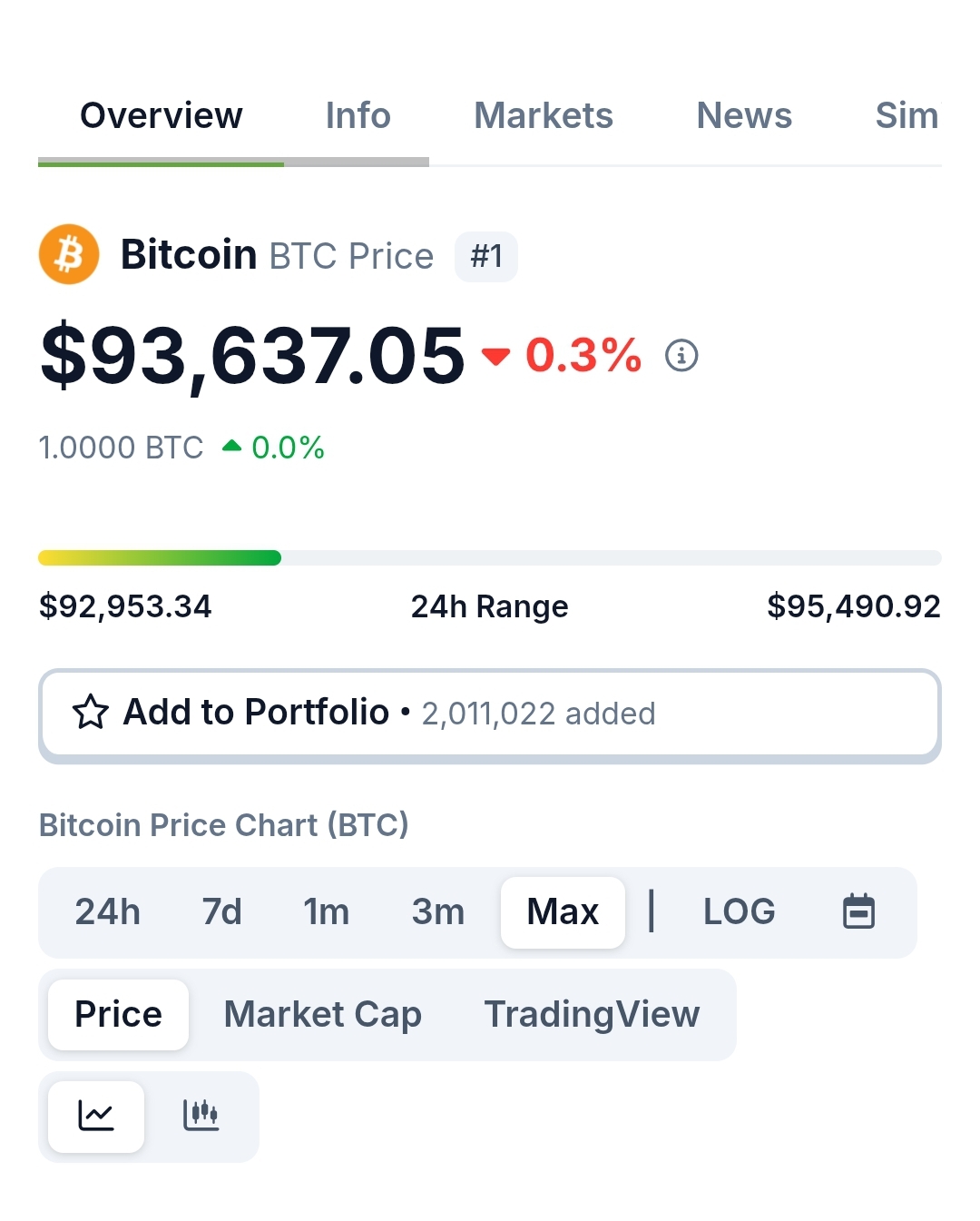
Task: Click the red down arrow price indicator
Action: point(495,356)
